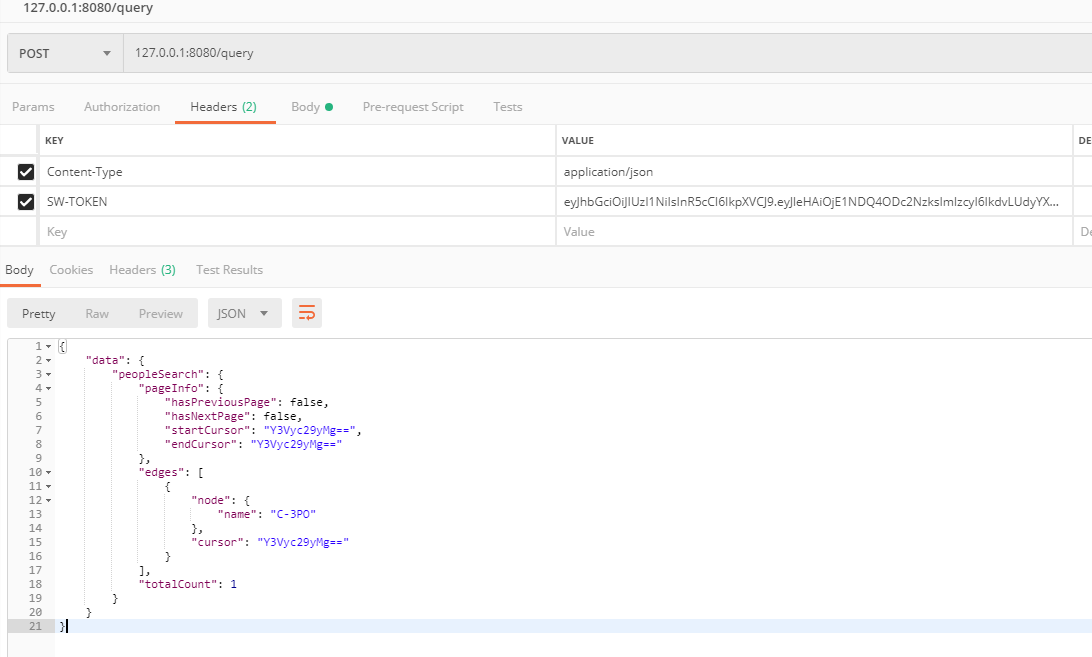This screenshot has height=657, width=1092.
Task: Click the "endCursor" key in the response
Action: point(201,444)
